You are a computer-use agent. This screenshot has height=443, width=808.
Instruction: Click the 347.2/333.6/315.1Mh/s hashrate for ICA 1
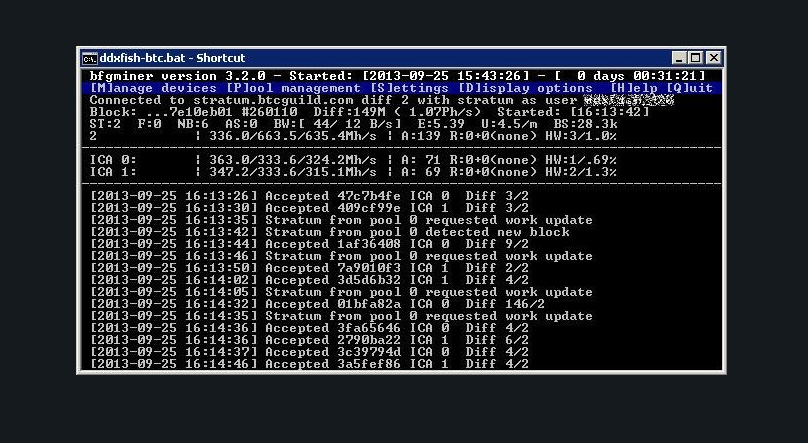tap(293, 172)
